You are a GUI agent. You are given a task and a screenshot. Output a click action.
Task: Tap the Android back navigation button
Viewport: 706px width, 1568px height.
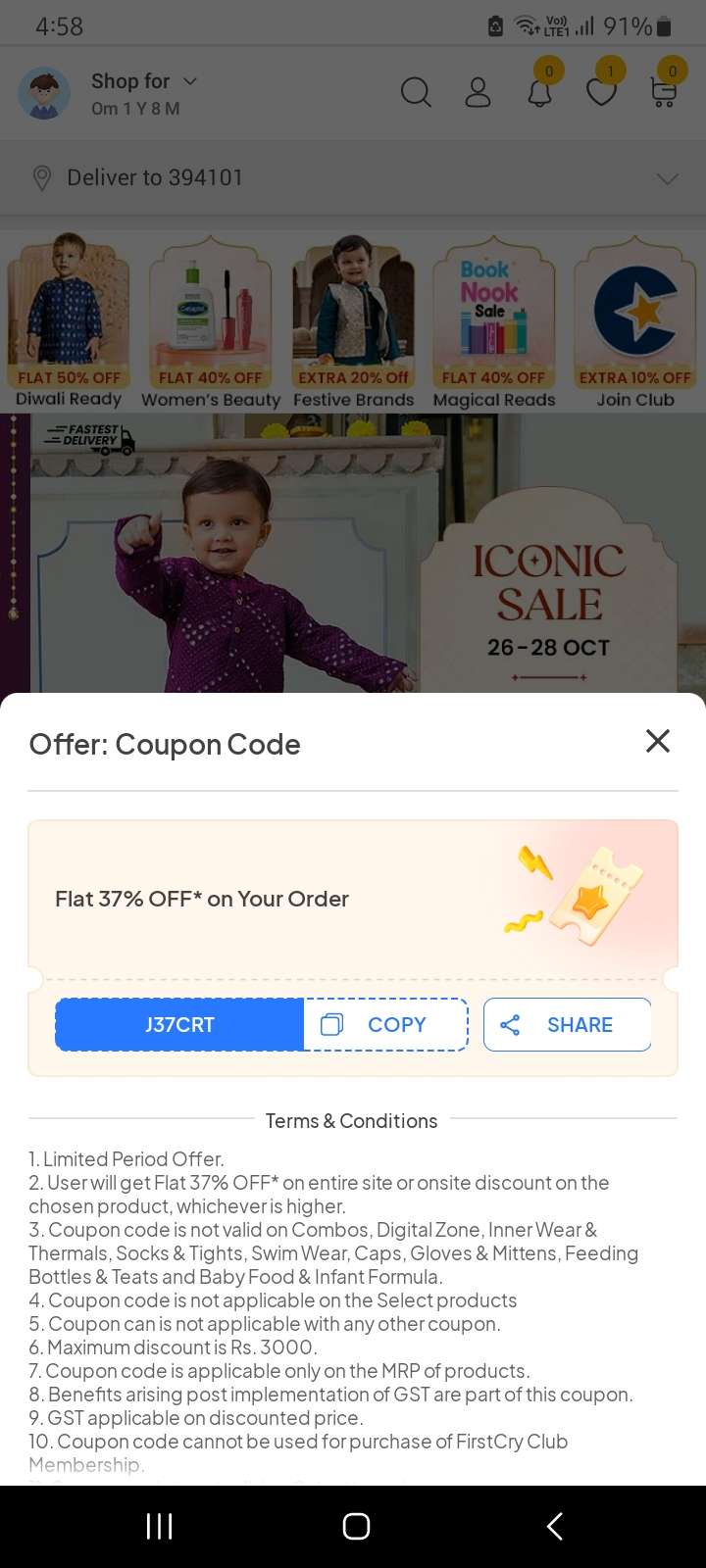(x=555, y=1526)
